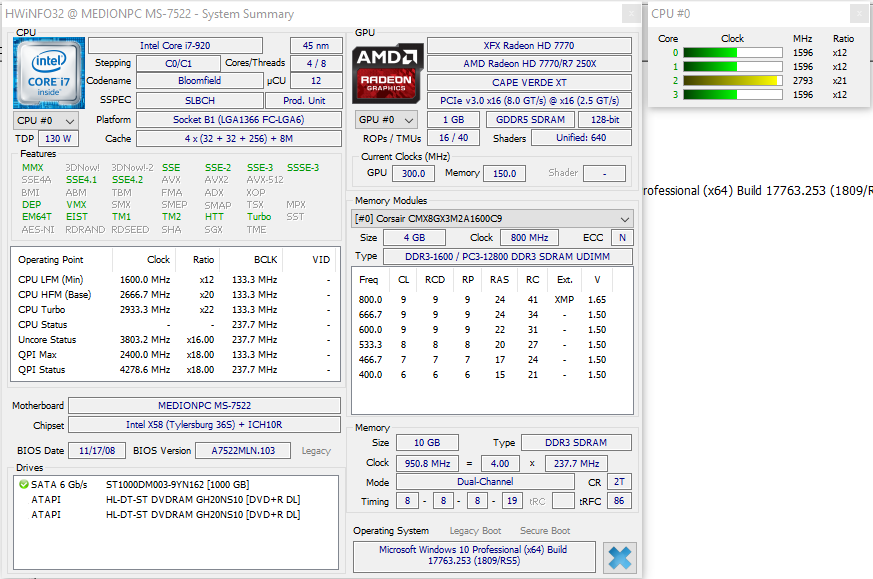Expand the Corsair CMX8GX3M2A1600C9 memory module dropdown
The image size is (873, 579).
493,219
